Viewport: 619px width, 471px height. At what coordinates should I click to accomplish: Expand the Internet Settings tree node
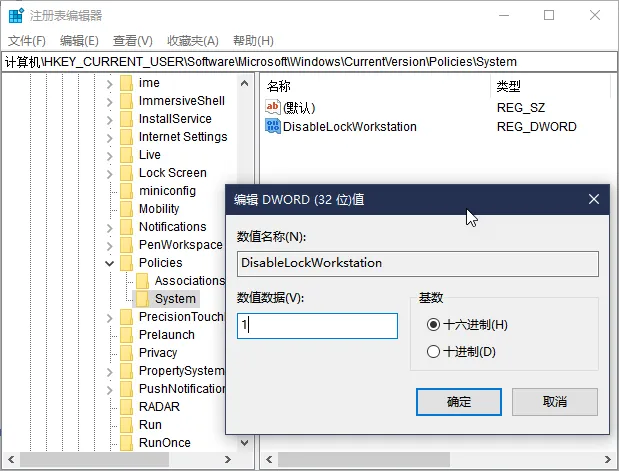[x=110, y=138]
